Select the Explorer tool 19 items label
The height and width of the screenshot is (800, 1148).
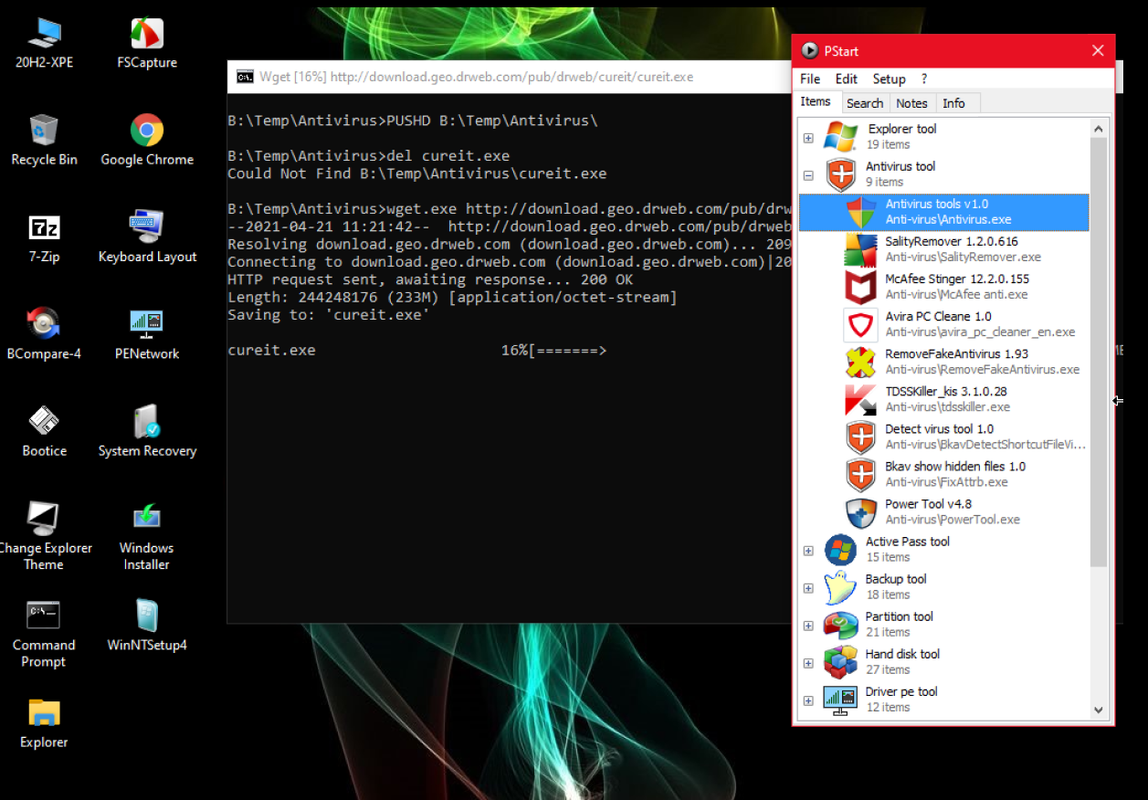[901, 136]
